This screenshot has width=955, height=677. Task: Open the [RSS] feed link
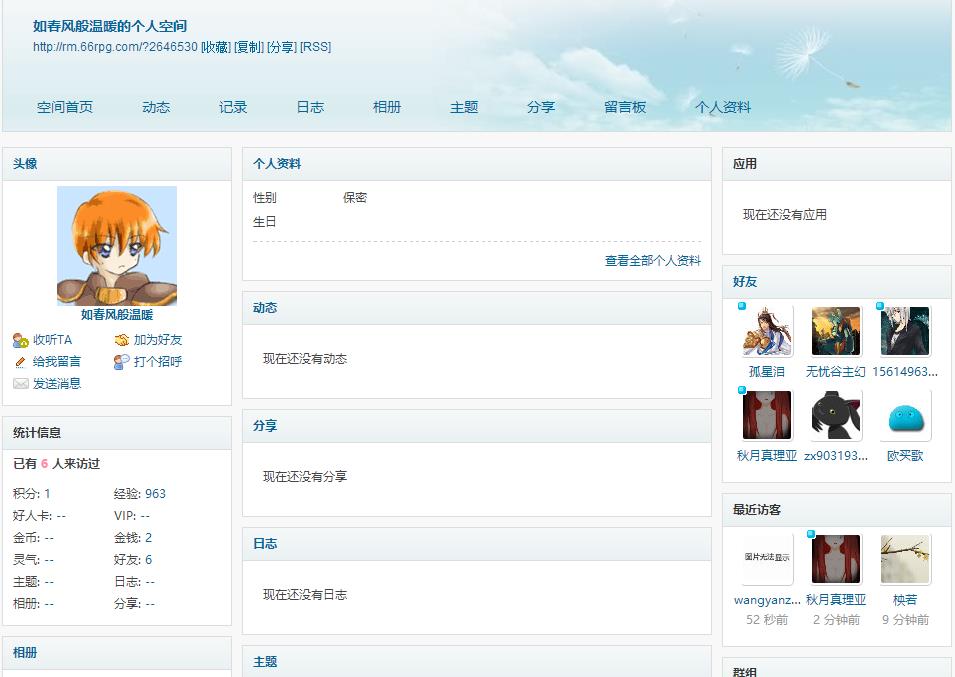pos(315,47)
